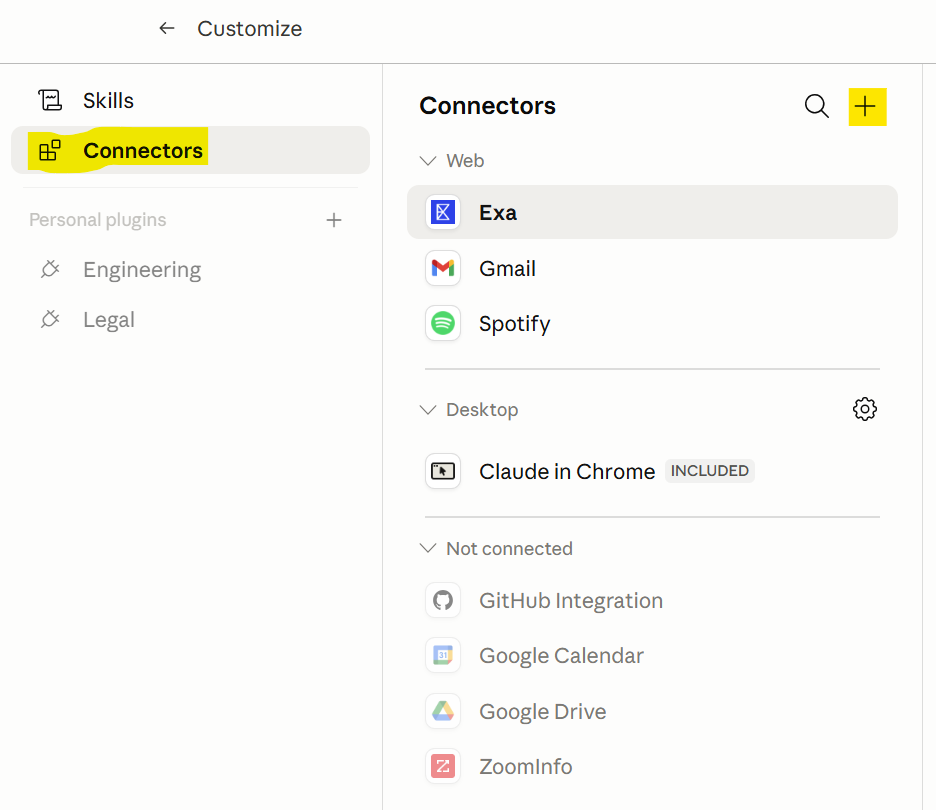The width and height of the screenshot is (936, 810).
Task: Open Claude in Chrome connector
Action: (652, 471)
